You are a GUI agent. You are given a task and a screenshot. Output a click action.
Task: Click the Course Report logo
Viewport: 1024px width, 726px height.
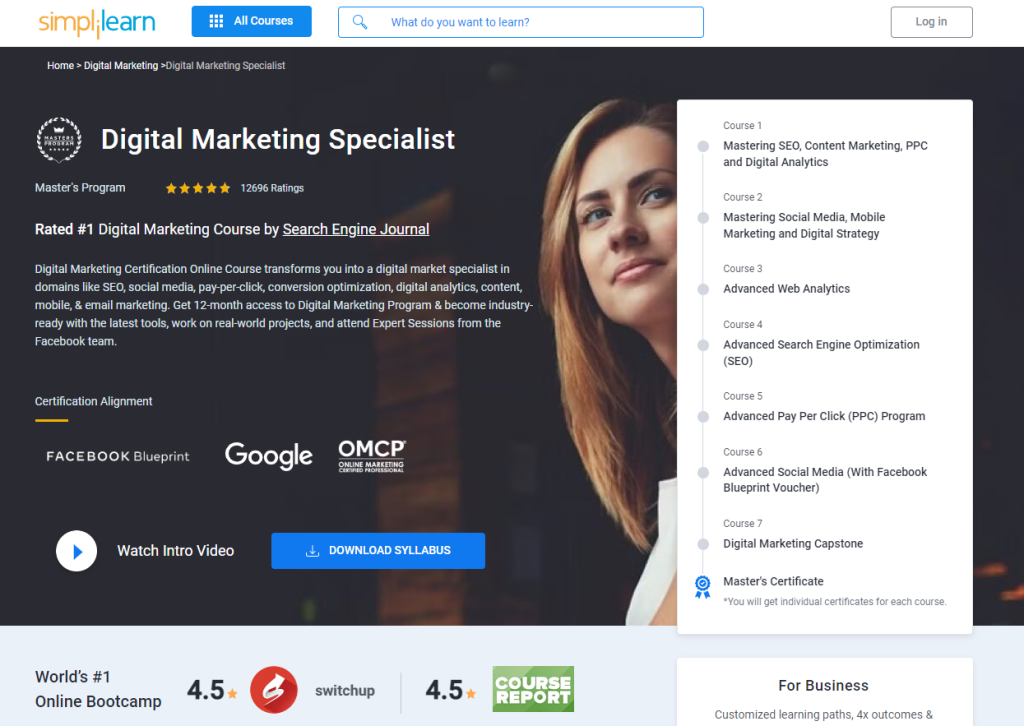(x=533, y=689)
